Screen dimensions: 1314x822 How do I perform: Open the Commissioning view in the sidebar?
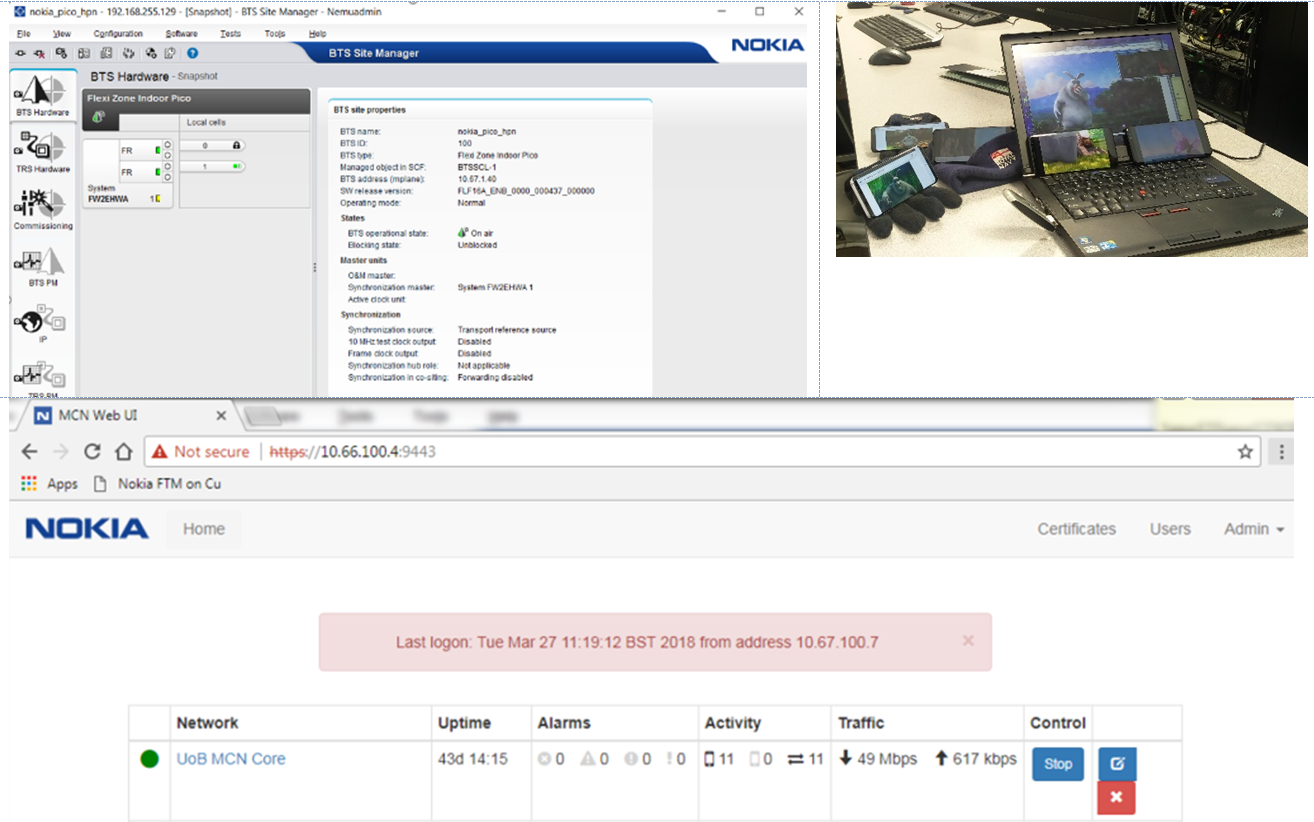tap(42, 209)
